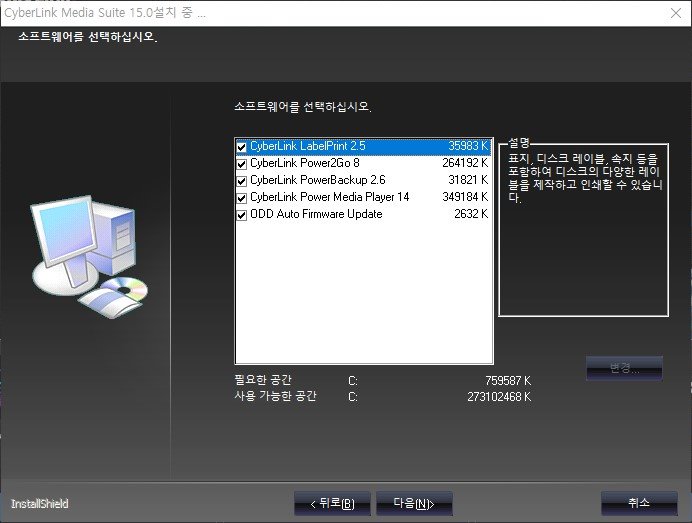Toggle CyberLink Power Media Player 14 checkbox
The height and width of the screenshot is (523, 692).
click(241, 198)
